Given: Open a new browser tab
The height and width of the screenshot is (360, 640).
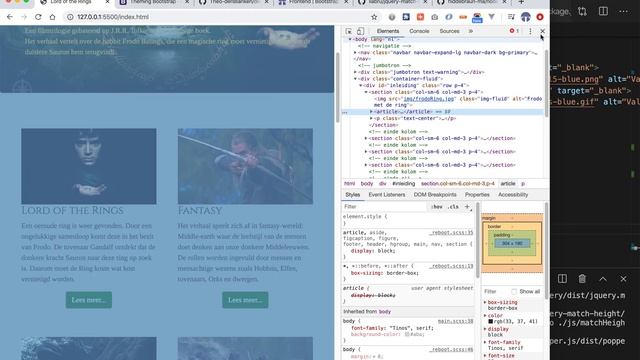Looking at the screenshot, I should point(521,2).
